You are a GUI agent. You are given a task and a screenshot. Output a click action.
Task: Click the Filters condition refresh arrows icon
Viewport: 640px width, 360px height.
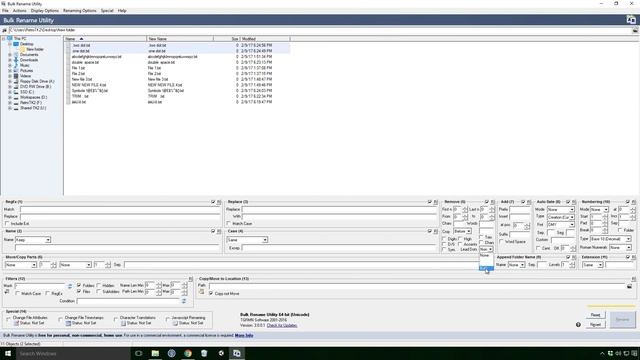[184, 301]
